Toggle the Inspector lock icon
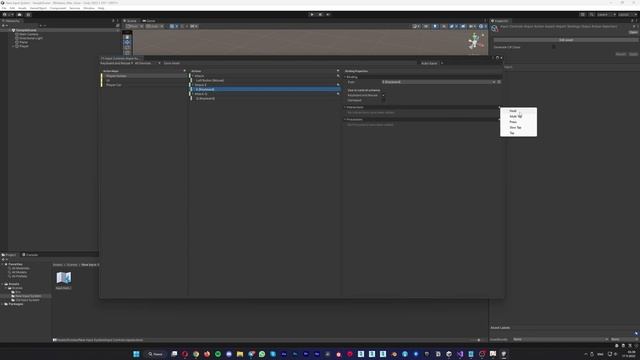640x360 pixels. tap(632, 21)
